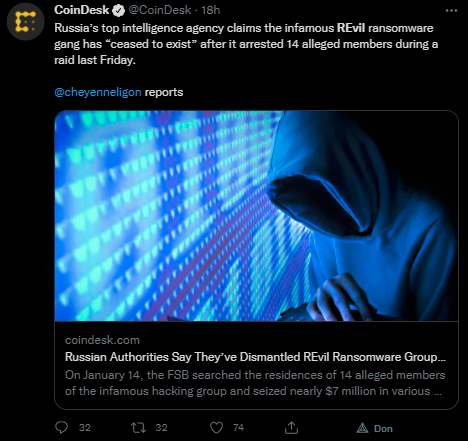Screen dimensions: 468x441
Task: Open the CoinDesk profile avatar
Action: click(x=26, y=22)
